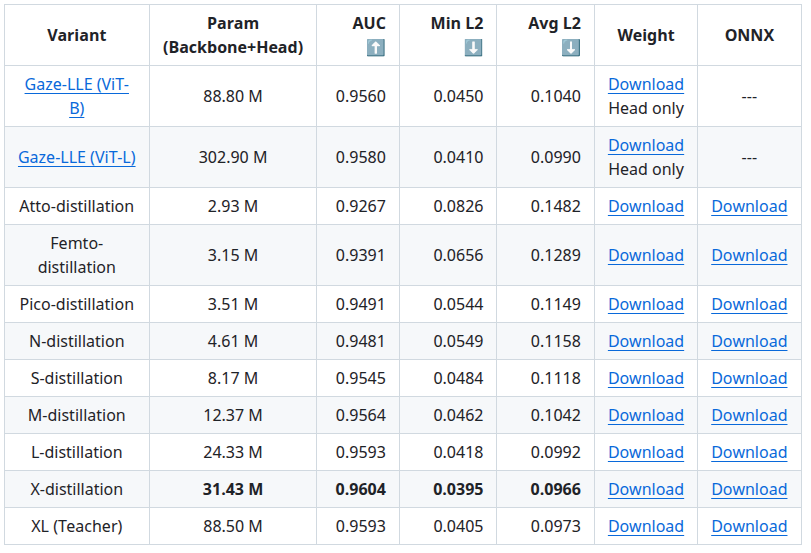Download X-distillation weight file

tap(646, 490)
